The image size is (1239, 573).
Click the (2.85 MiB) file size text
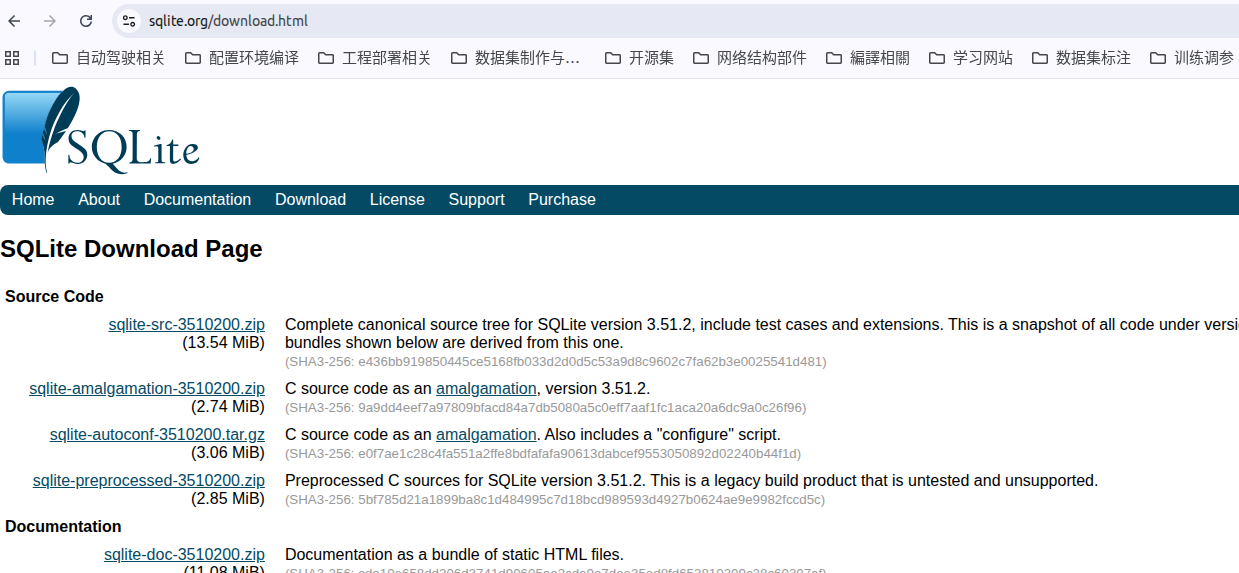tap(228, 498)
